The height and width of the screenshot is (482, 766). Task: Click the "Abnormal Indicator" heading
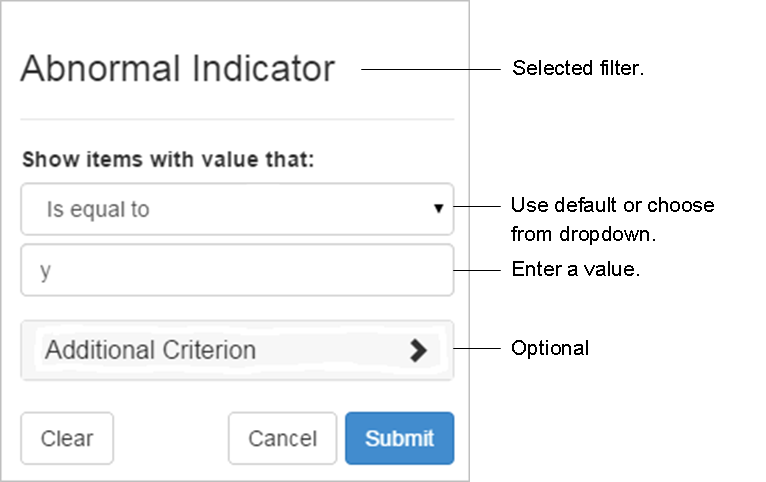pos(177,69)
